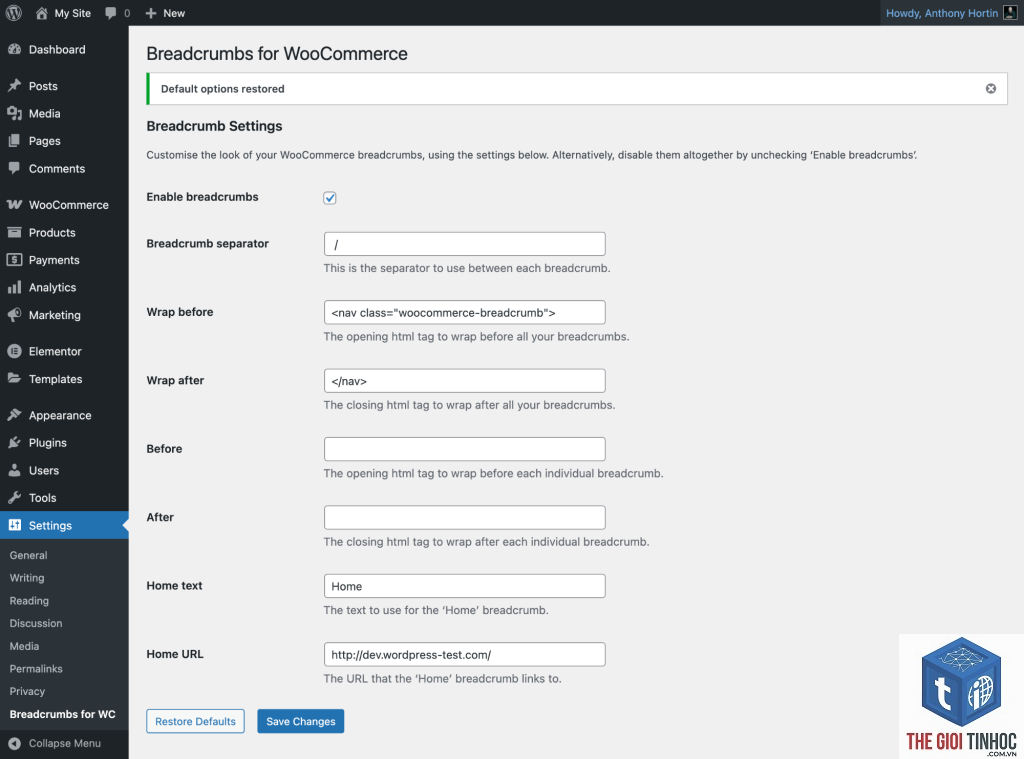This screenshot has width=1024, height=759.
Task: Focus the Home text input field
Action: (464, 586)
